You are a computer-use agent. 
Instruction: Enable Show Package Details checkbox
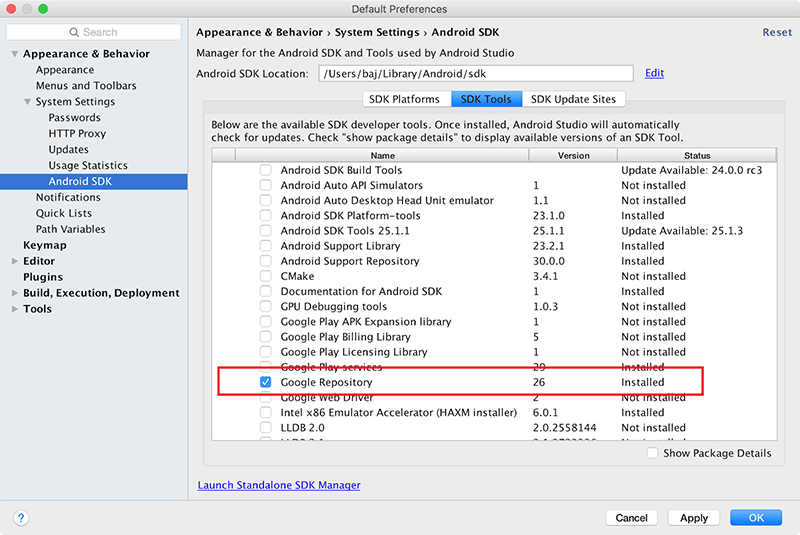[x=652, y=453]
